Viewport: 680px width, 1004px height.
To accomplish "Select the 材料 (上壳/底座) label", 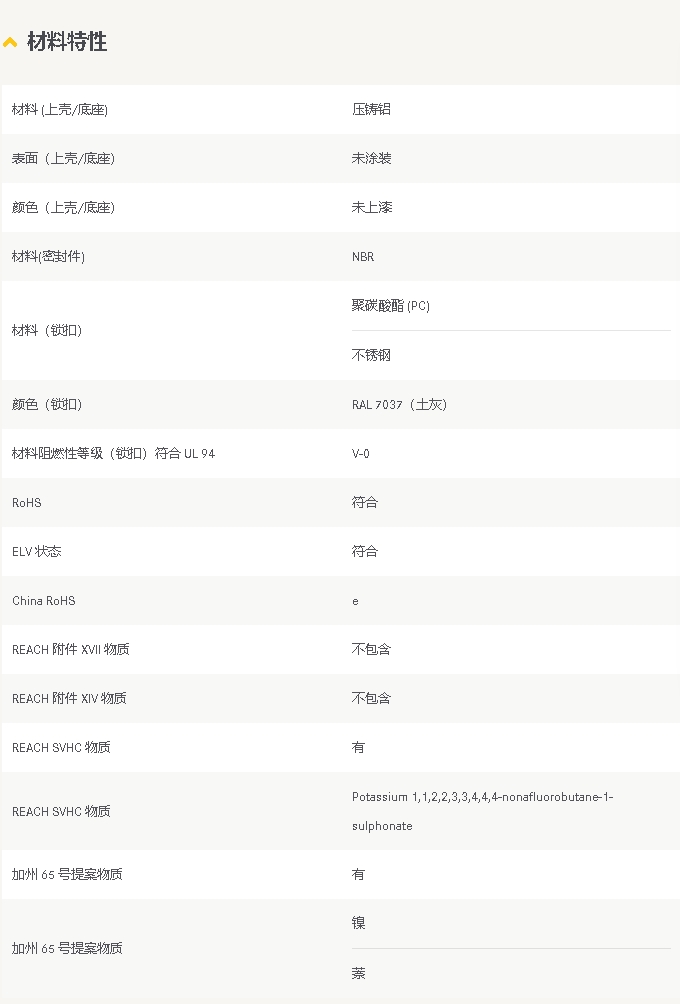I will (x=60, y=109).
